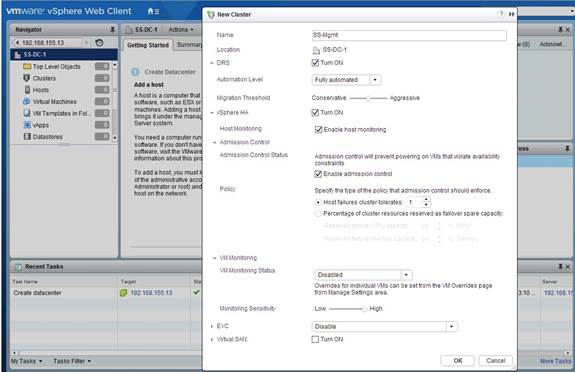575x372 pixels.
Task: Open Top Level Objects in Navigator
Action: pyautogui.click(x=56, y=66)
